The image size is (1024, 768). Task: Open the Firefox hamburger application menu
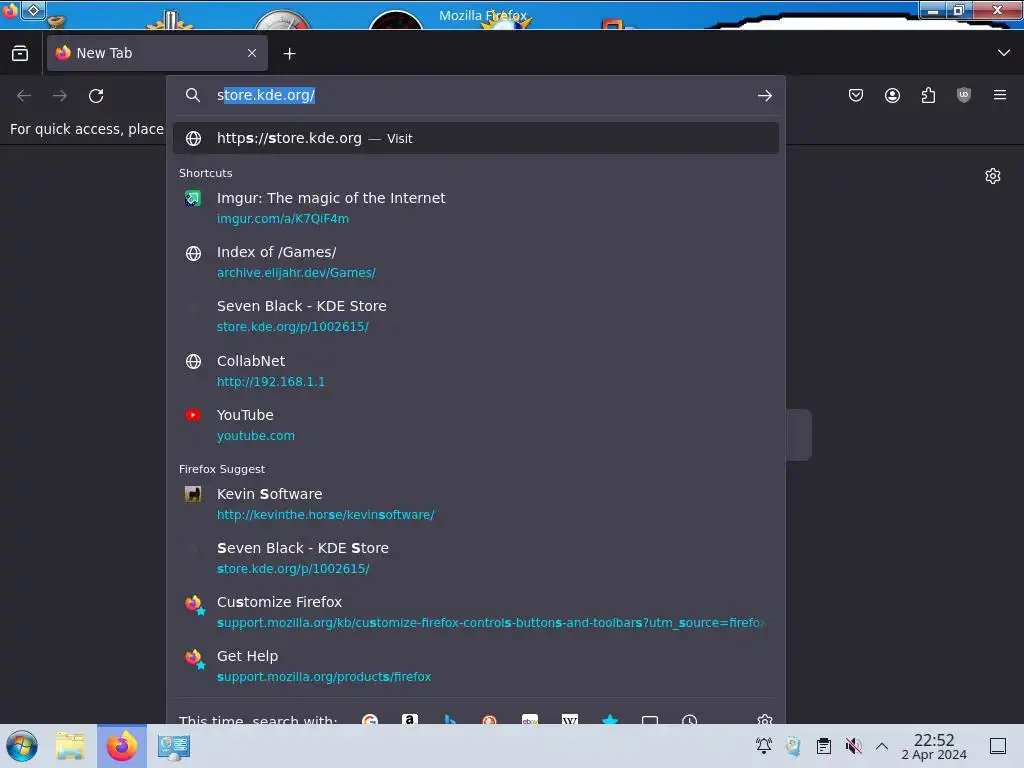[x=1000, y=95]
